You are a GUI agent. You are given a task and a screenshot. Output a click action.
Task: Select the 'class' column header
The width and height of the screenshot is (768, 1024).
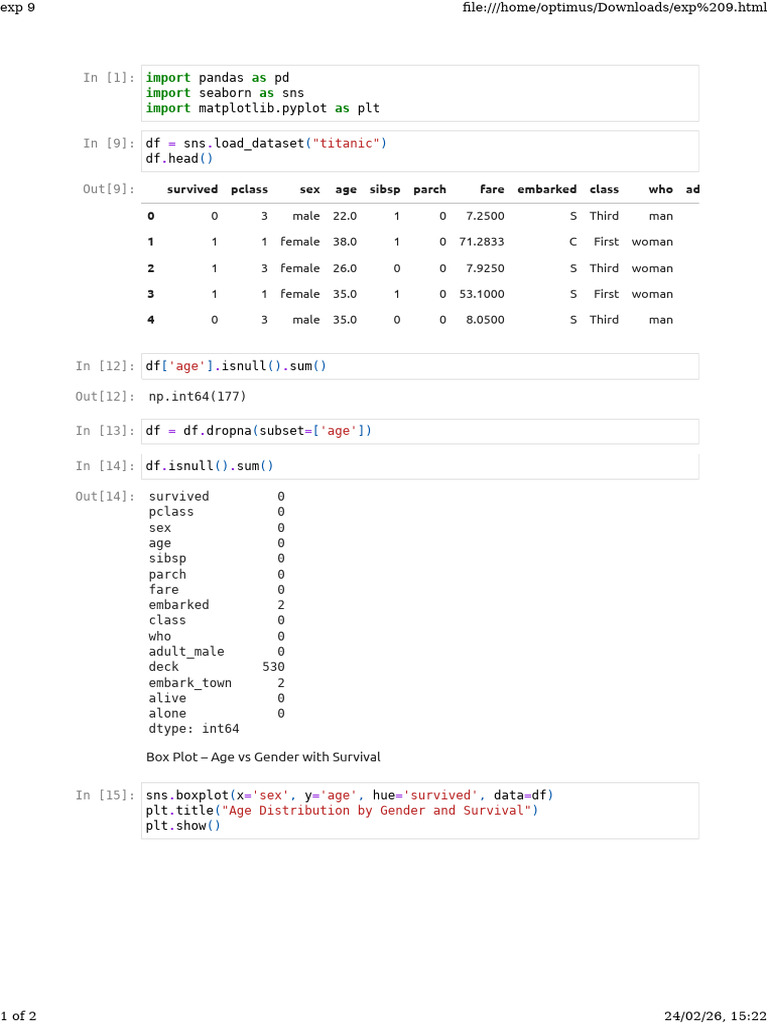pos(604,189)
